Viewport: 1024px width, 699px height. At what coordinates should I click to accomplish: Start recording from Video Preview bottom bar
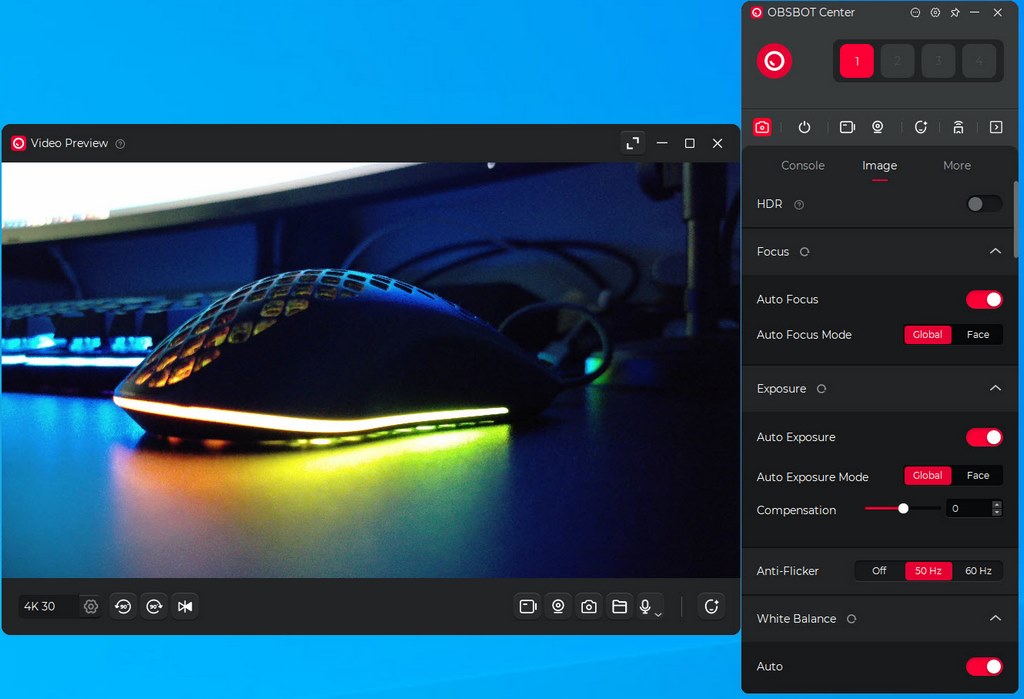528,607
